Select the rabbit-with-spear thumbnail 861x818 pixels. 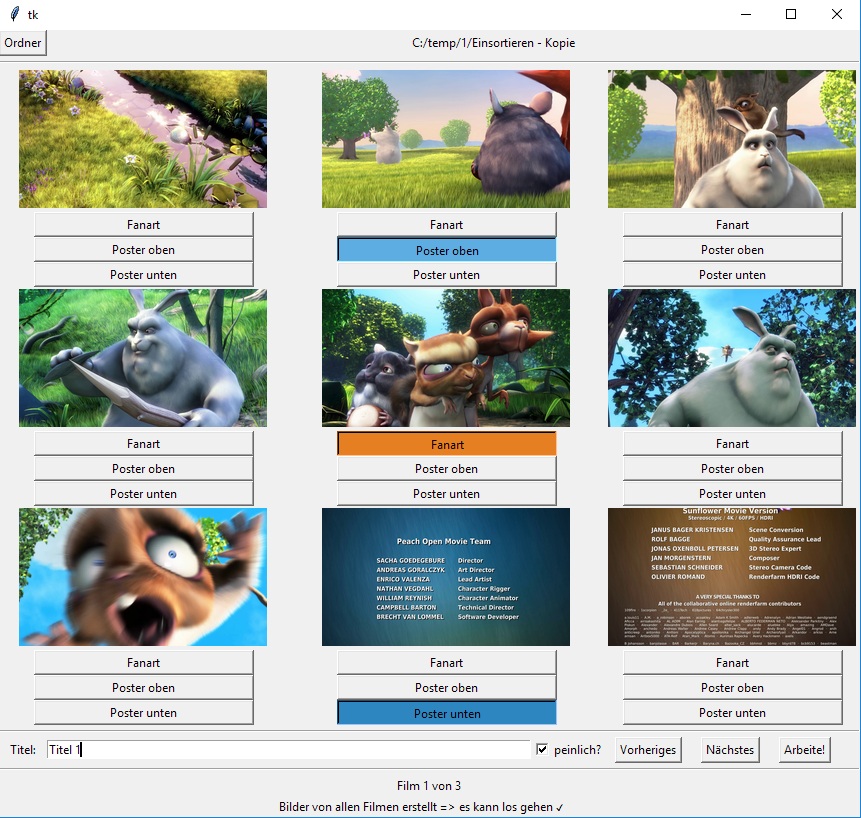click(x=143, y=358)
